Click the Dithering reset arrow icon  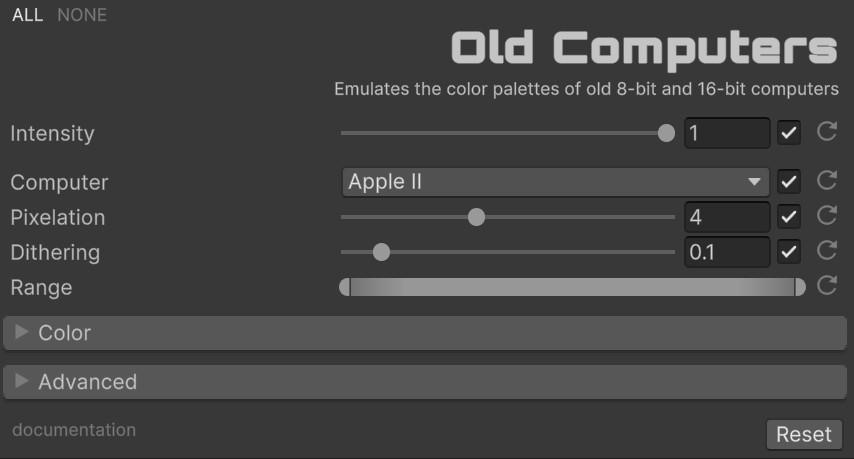click(x=826, y=251)
